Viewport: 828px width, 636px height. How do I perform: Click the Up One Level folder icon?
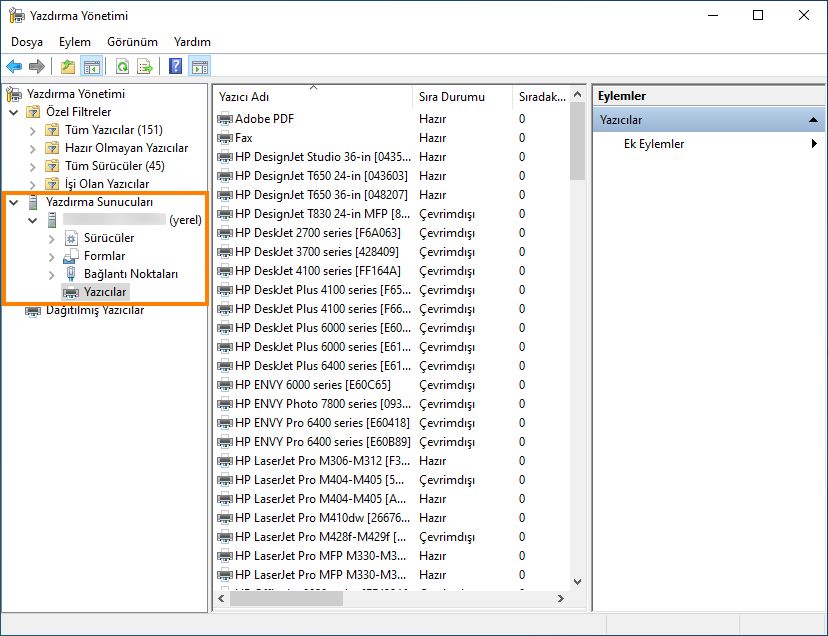coord(67,67)
